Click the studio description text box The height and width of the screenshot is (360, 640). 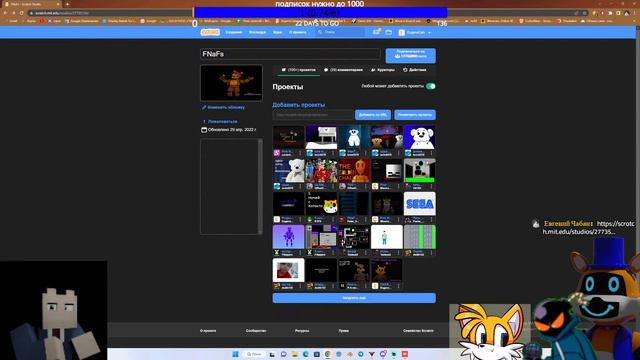pyautogui.click(x=229, y=186)
